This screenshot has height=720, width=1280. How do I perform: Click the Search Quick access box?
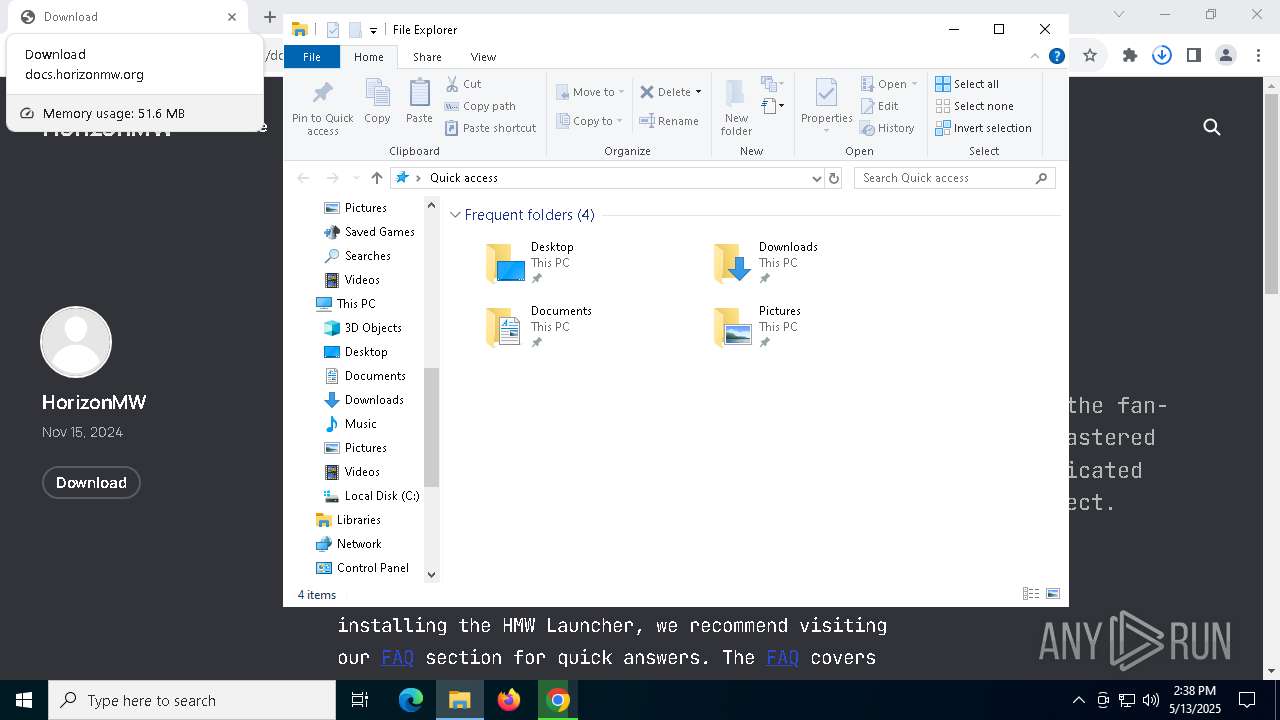pyautogui.click(x=954, y=178)
